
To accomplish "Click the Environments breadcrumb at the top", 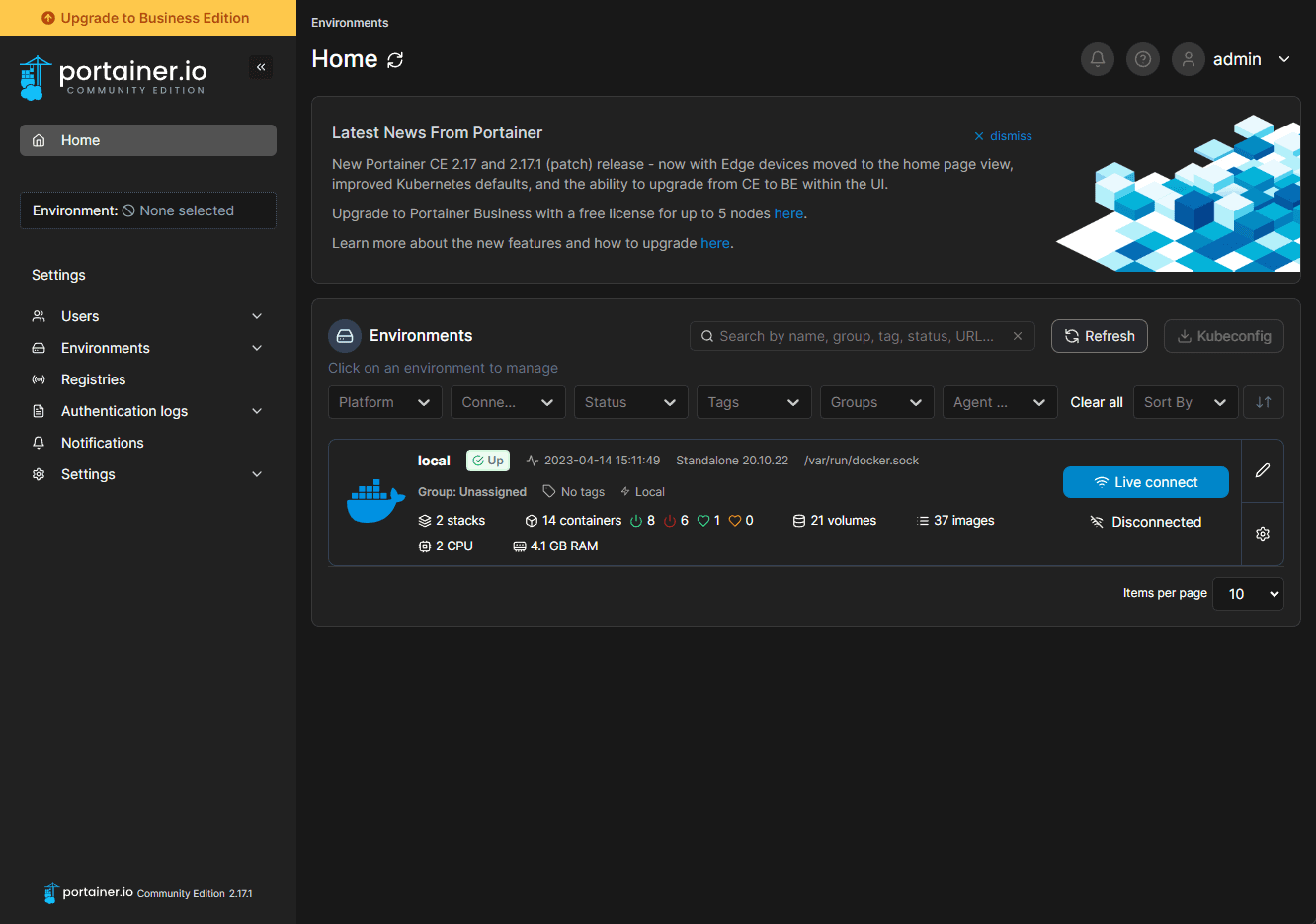I will pos(350,23).
